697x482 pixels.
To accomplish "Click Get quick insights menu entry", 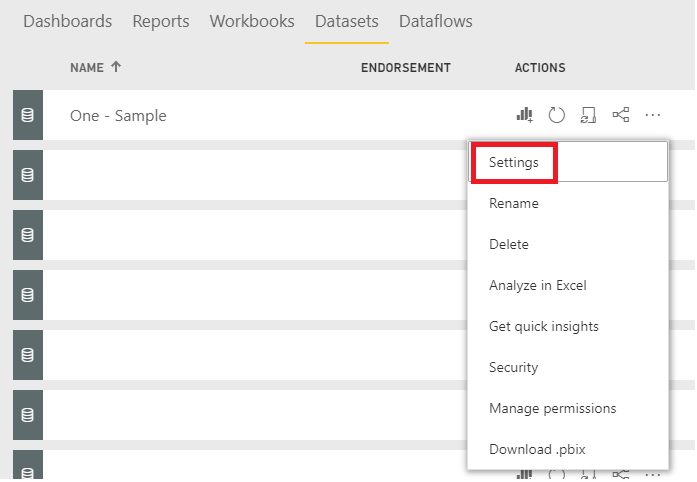I will pos(544,326).
